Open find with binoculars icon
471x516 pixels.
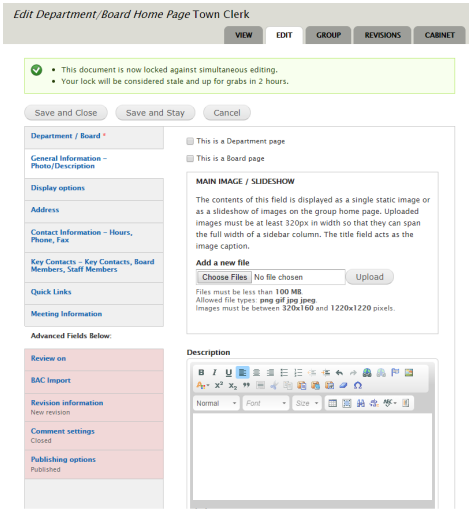[x=360, y=403]
